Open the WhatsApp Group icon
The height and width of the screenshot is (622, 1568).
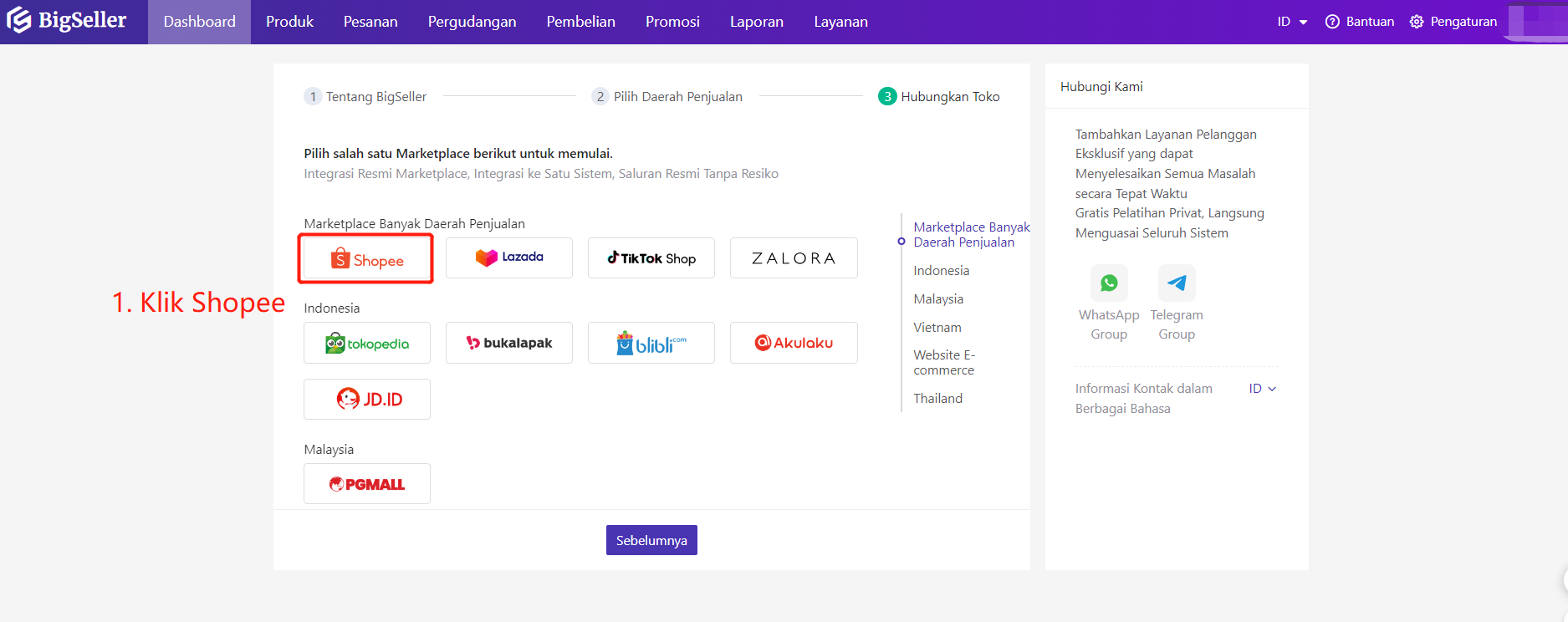1109,283
